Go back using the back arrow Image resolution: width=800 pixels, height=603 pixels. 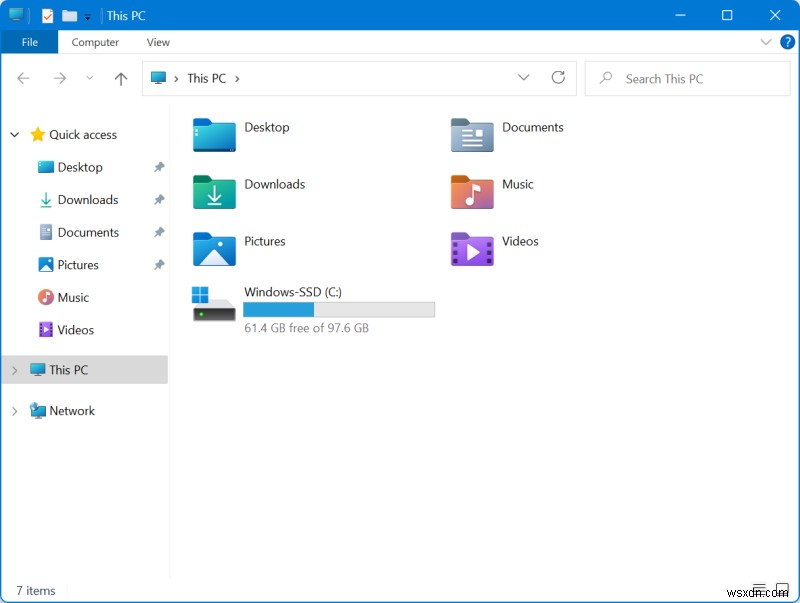coord(24,78)
